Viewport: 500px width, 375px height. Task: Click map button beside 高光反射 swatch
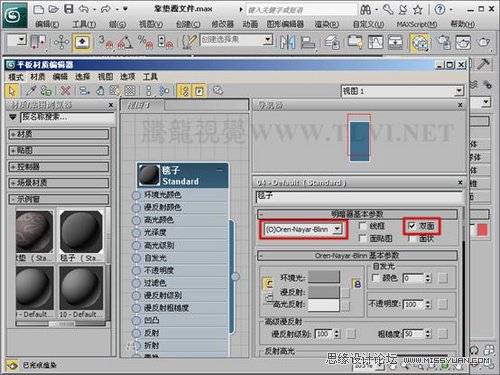346,305
